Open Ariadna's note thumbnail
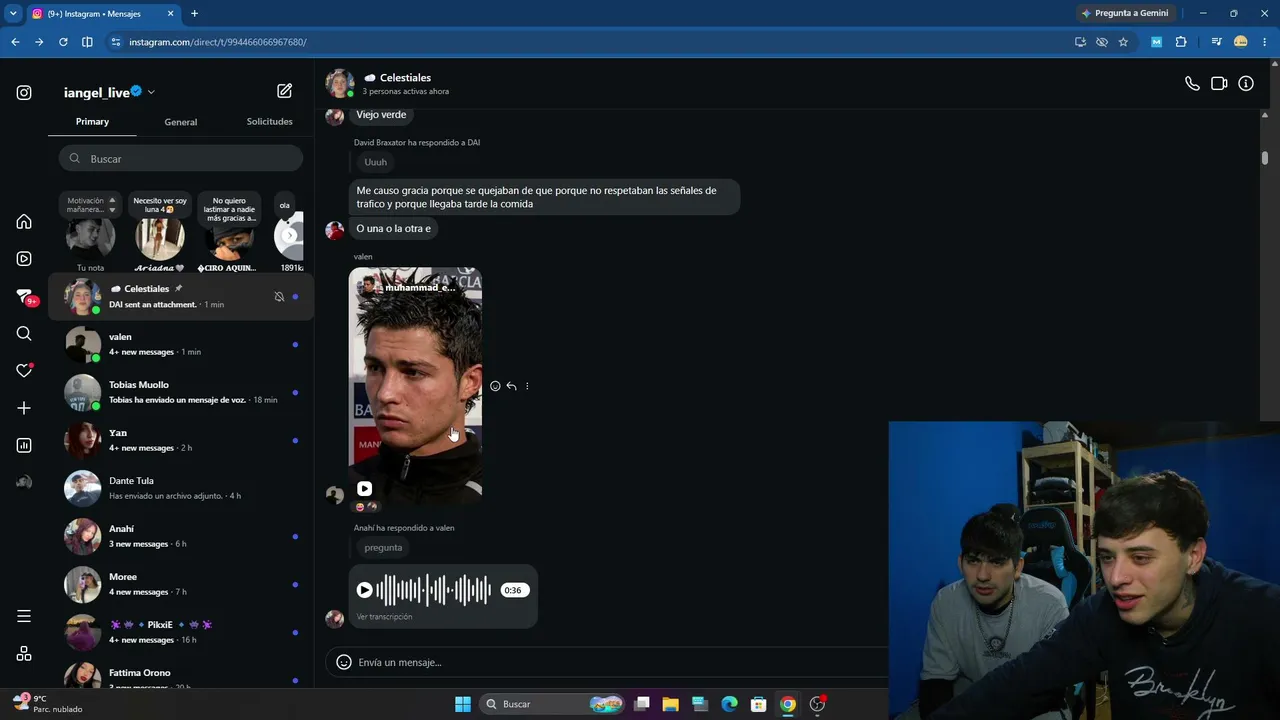1280x720 pixels. [x=160, y=238]
